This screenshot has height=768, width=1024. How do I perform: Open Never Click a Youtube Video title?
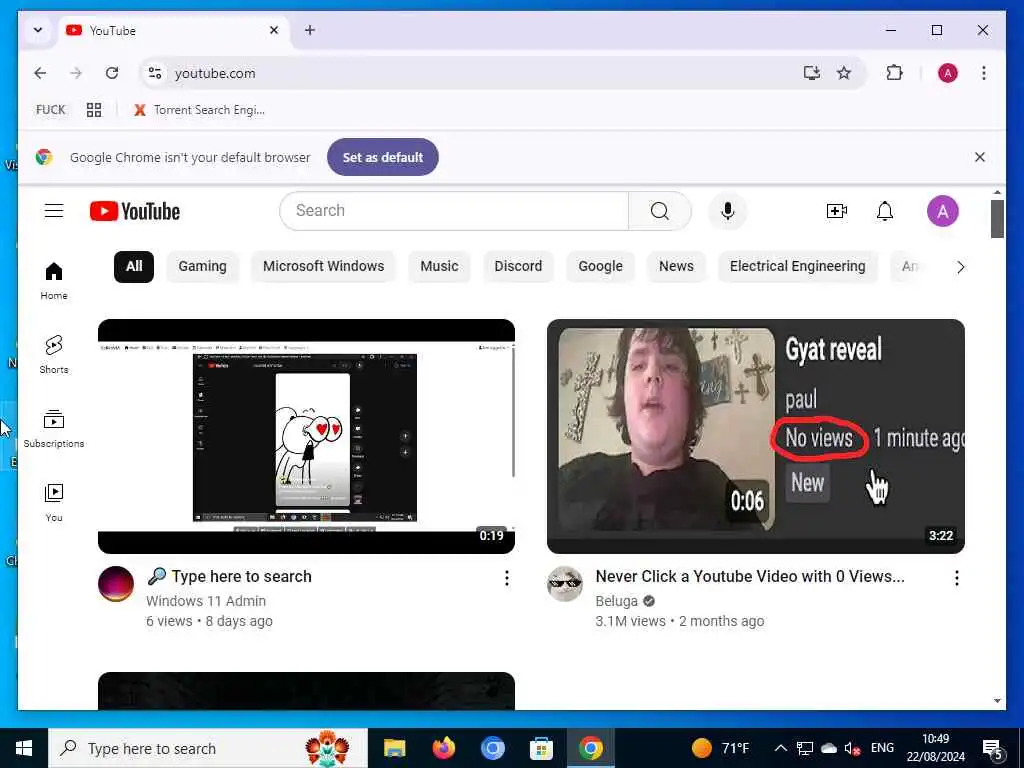pyautogui.click(x=750, y=577)
